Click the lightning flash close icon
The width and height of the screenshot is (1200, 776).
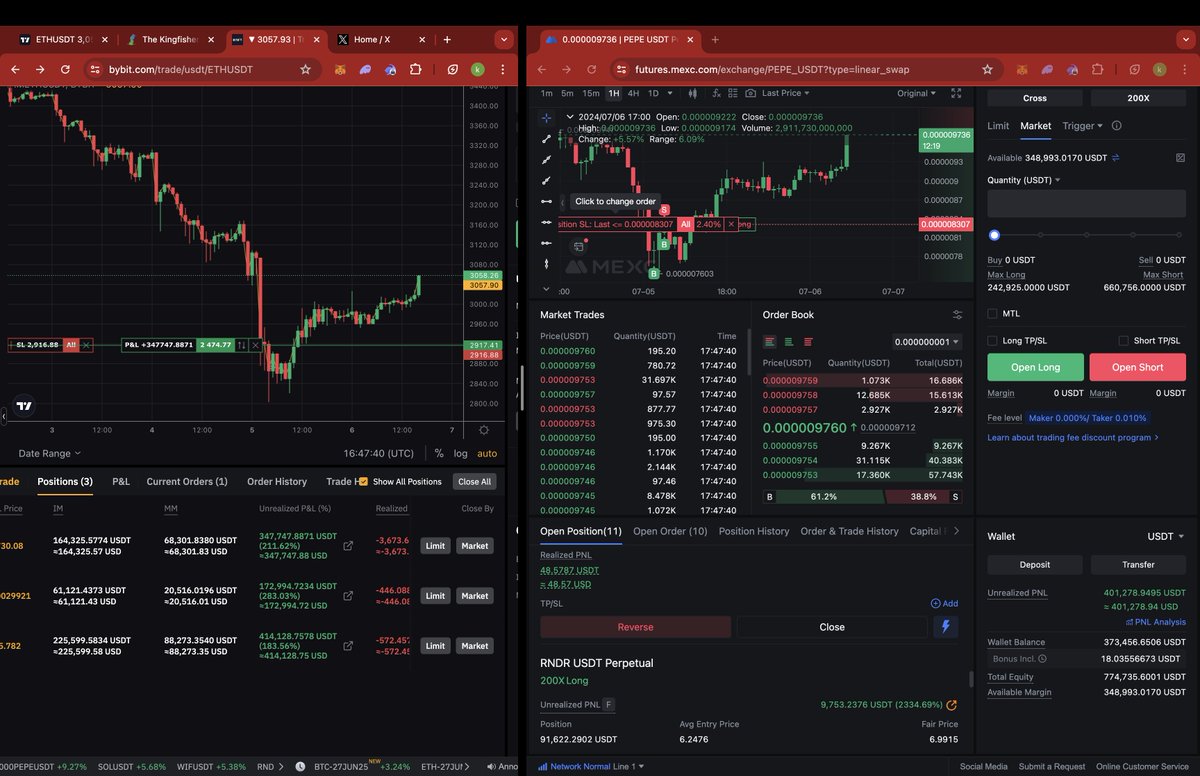click(x=945, y=627)
